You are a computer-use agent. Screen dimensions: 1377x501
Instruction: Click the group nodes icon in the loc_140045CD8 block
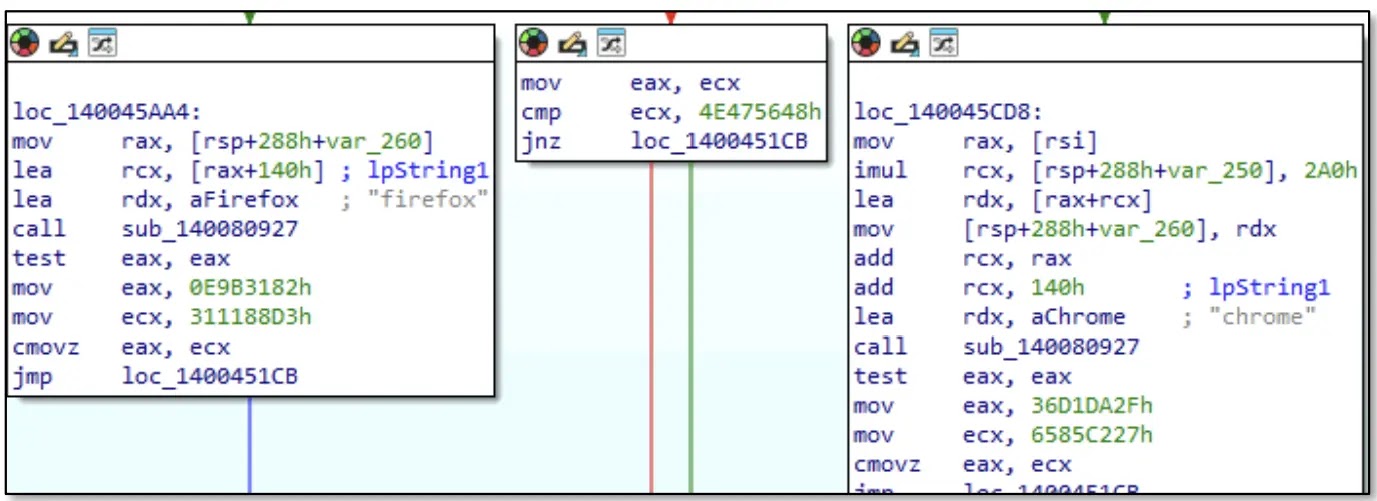pyautogui.click(x=942, y=42)
